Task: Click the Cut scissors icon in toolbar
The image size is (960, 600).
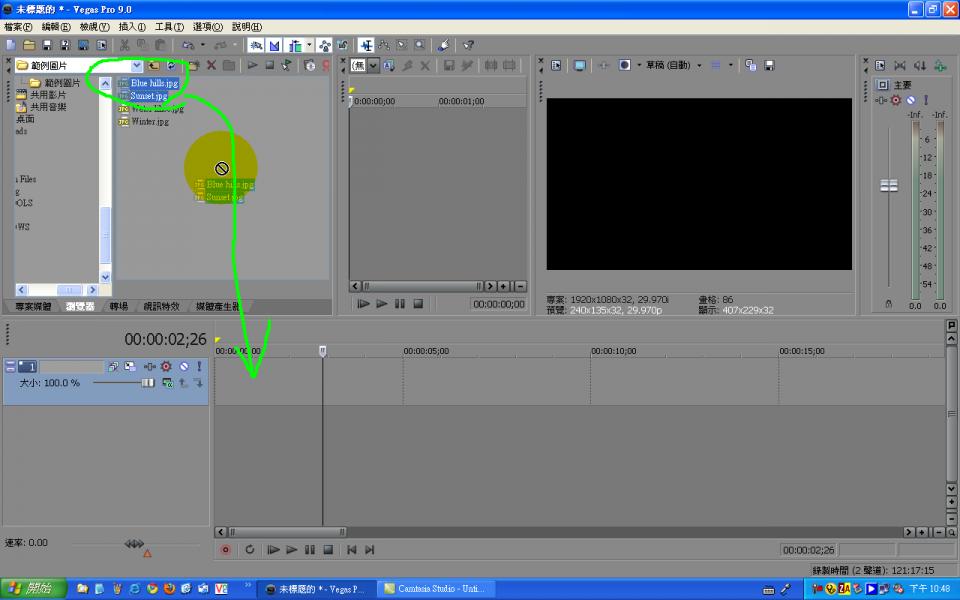Action: (x=125, y=45)
